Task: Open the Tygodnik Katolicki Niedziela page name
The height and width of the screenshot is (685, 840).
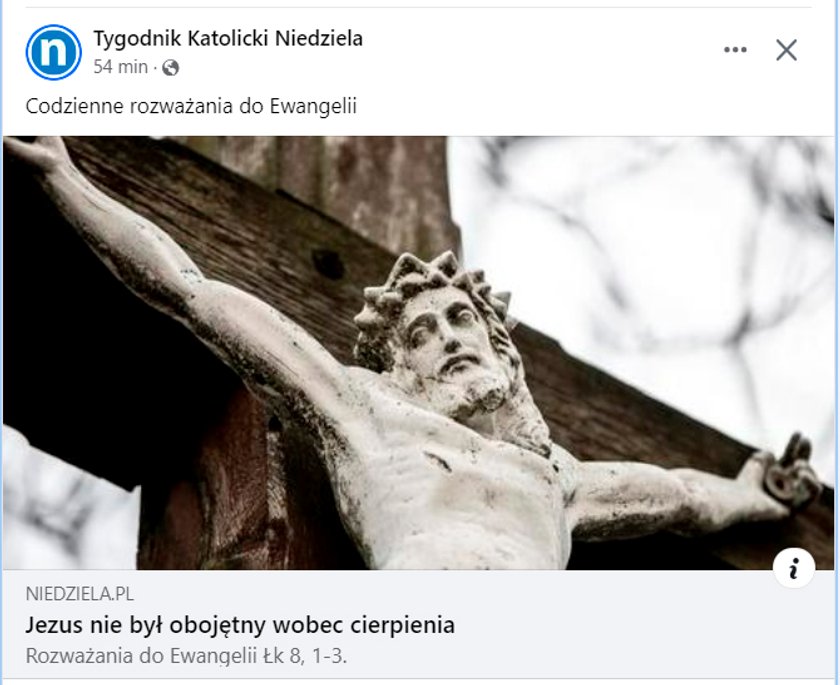Action: [228, 39]
